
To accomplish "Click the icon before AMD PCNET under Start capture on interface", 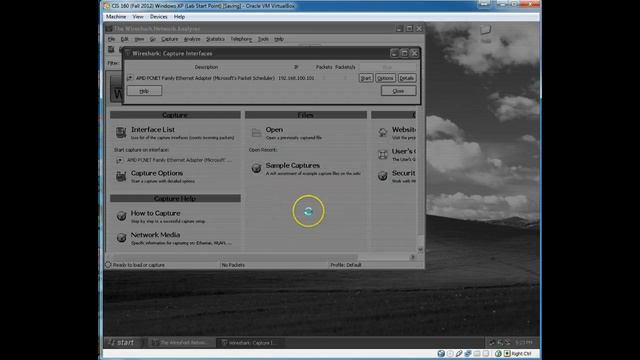I will pos(120,160).
